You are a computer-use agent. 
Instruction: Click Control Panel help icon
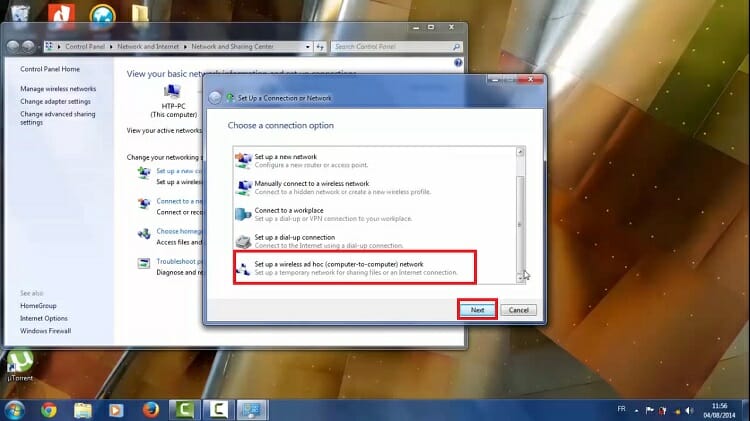[458, 63]
